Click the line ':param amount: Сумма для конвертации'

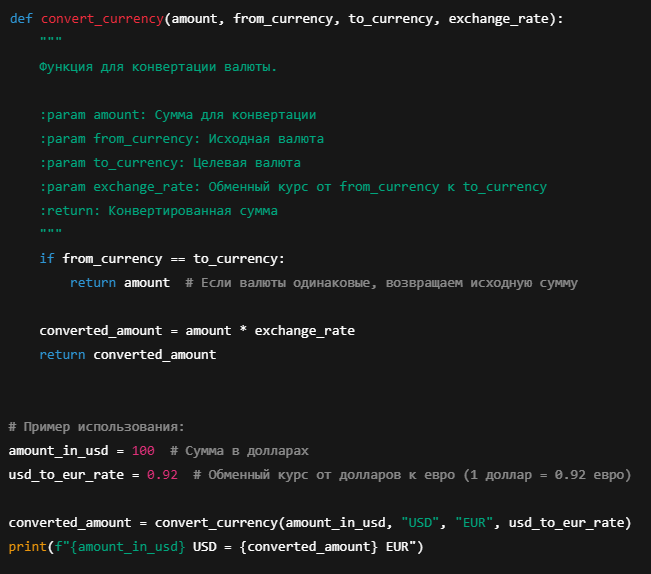(x=178, y=115)
